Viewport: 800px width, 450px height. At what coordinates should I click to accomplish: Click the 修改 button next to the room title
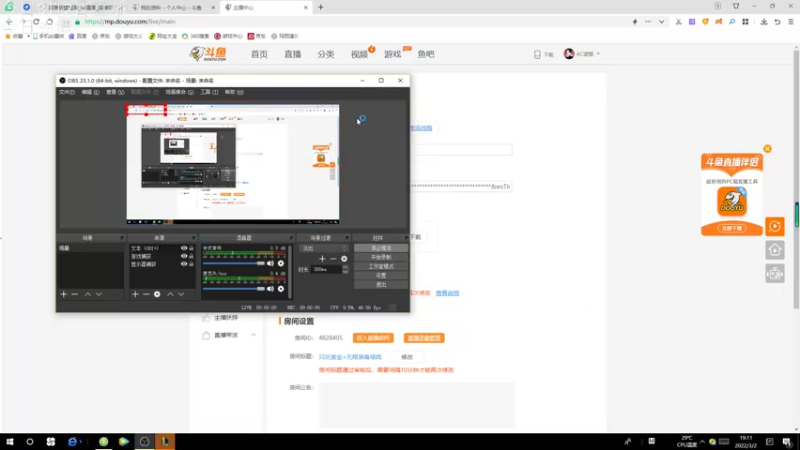pyautogui.click(x=407, y=357)
